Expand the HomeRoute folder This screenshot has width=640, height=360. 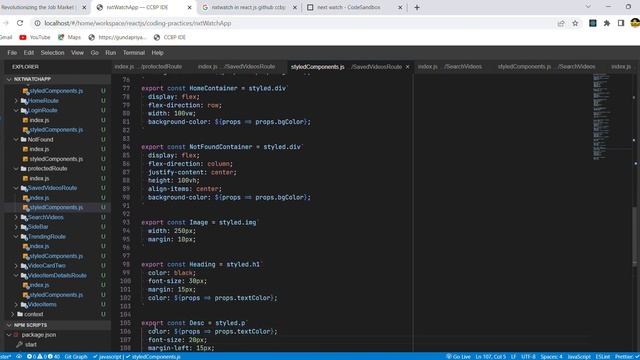[x=43, y=100]
